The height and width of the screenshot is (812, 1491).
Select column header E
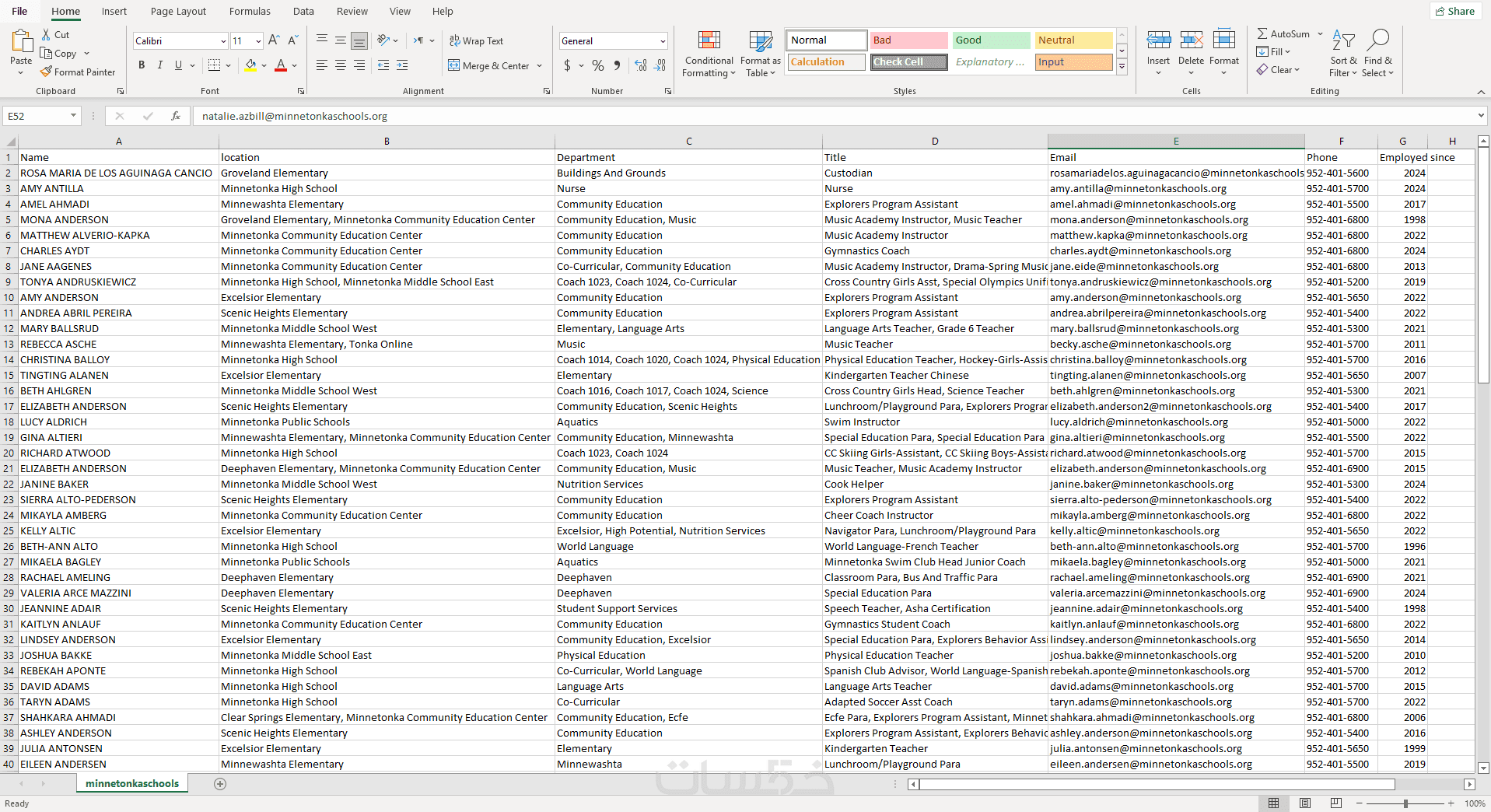(x=1176, y=142)
